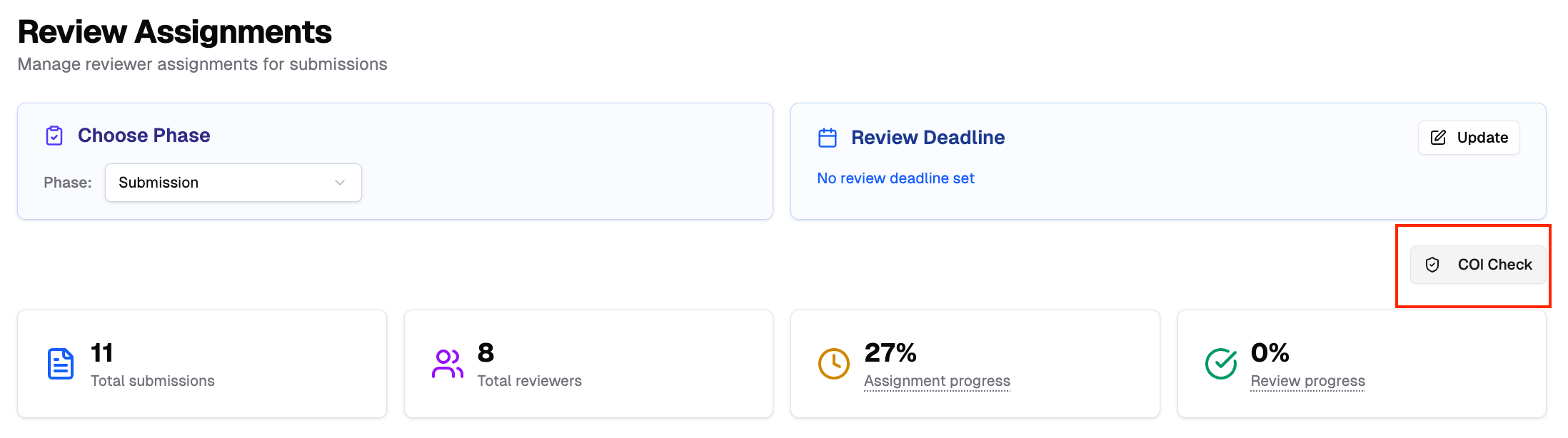This screenshot has height=438, width=1568.
Task: Click the No review deadline set text
Action: tap(895, 178)
